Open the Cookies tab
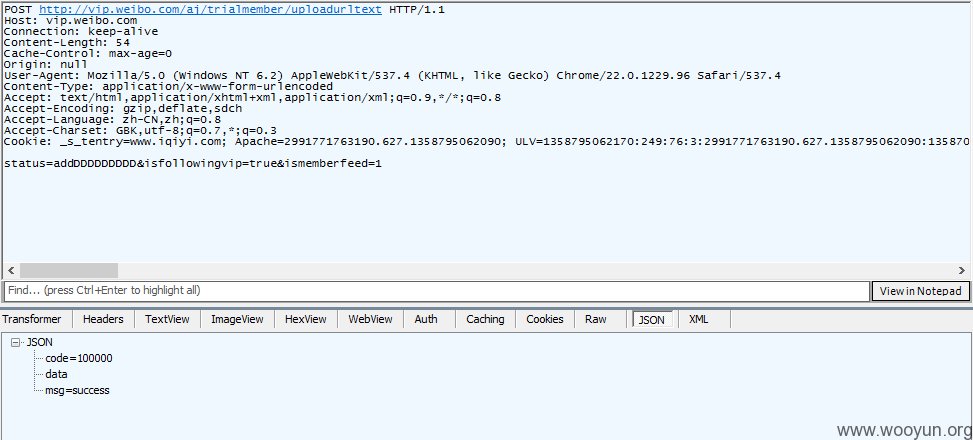The width and height of the screenshot is (973, 440). click(x=545, y=319)
